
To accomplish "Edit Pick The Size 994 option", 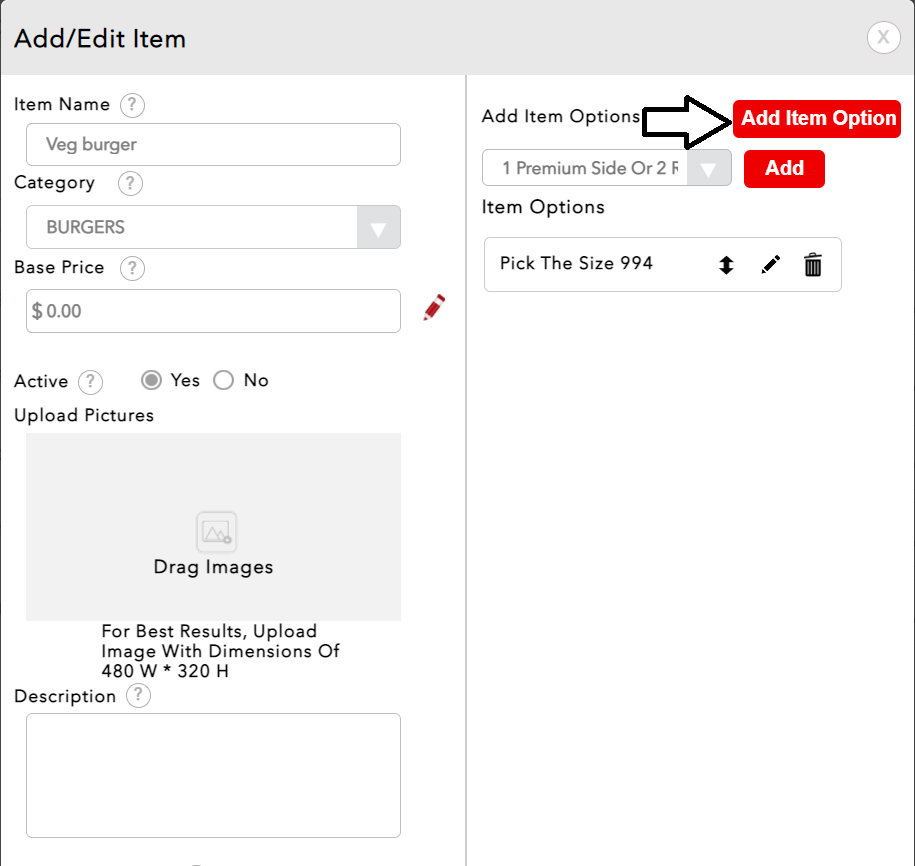I will [770, 265].
